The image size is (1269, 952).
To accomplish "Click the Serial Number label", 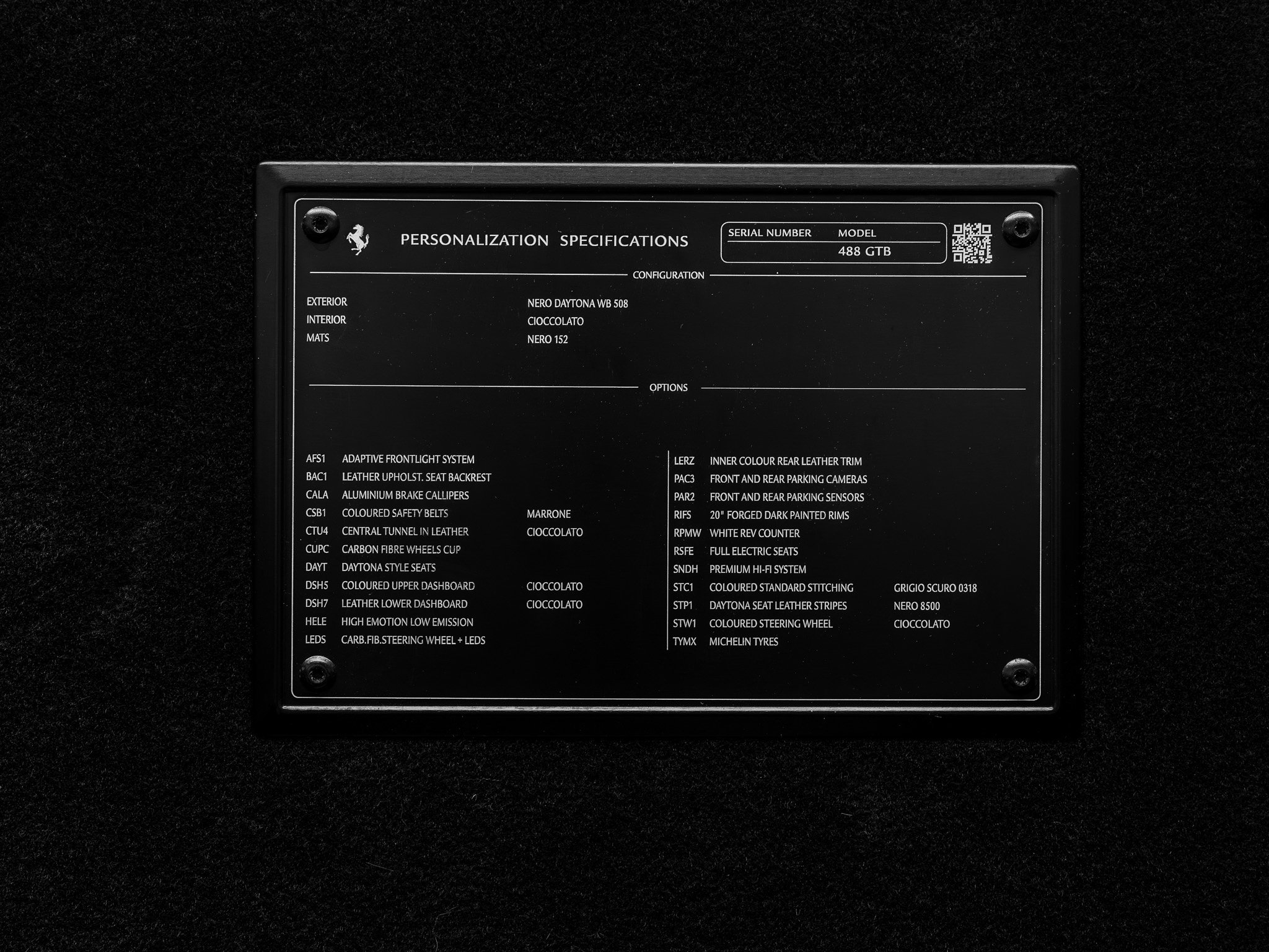I will pos(769,233).
